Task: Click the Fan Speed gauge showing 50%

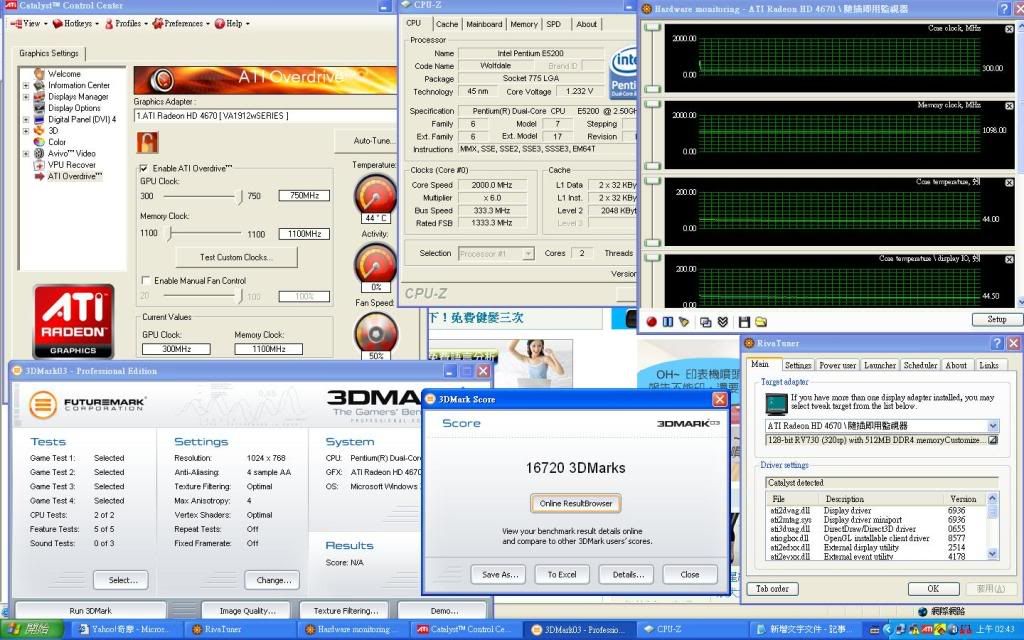Action: 376,335
